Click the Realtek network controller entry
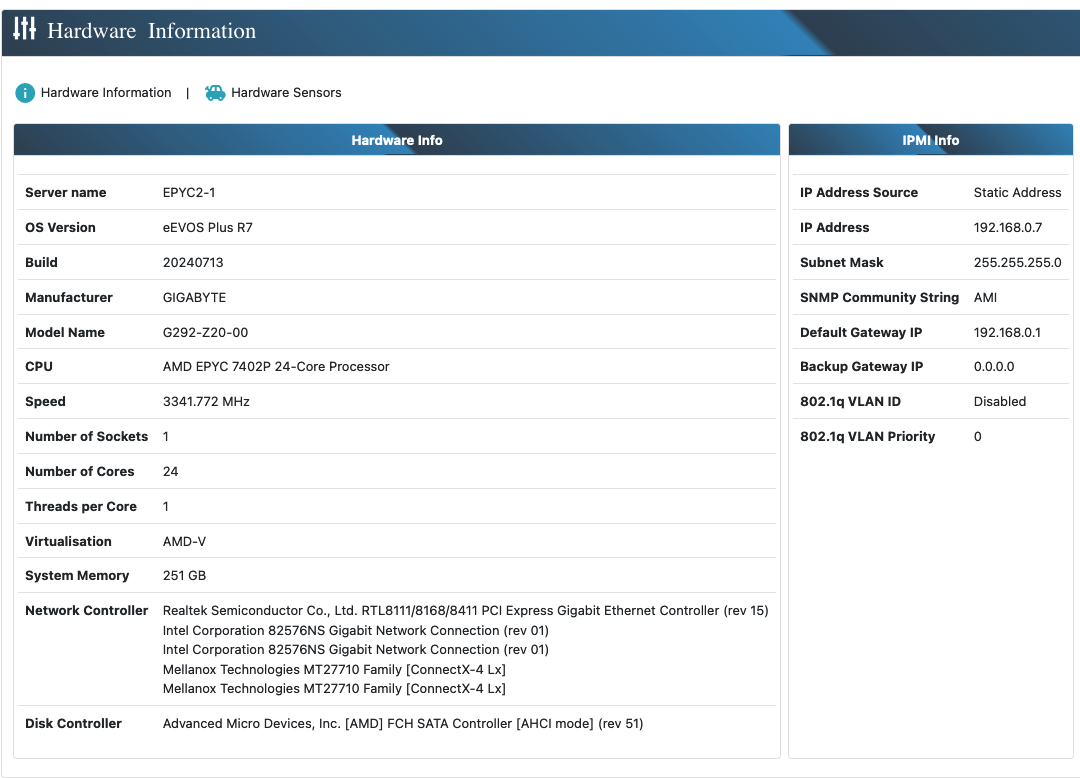Image resolution: width=1080 pixels, height=778 pixels. click(x=465, y=611)
